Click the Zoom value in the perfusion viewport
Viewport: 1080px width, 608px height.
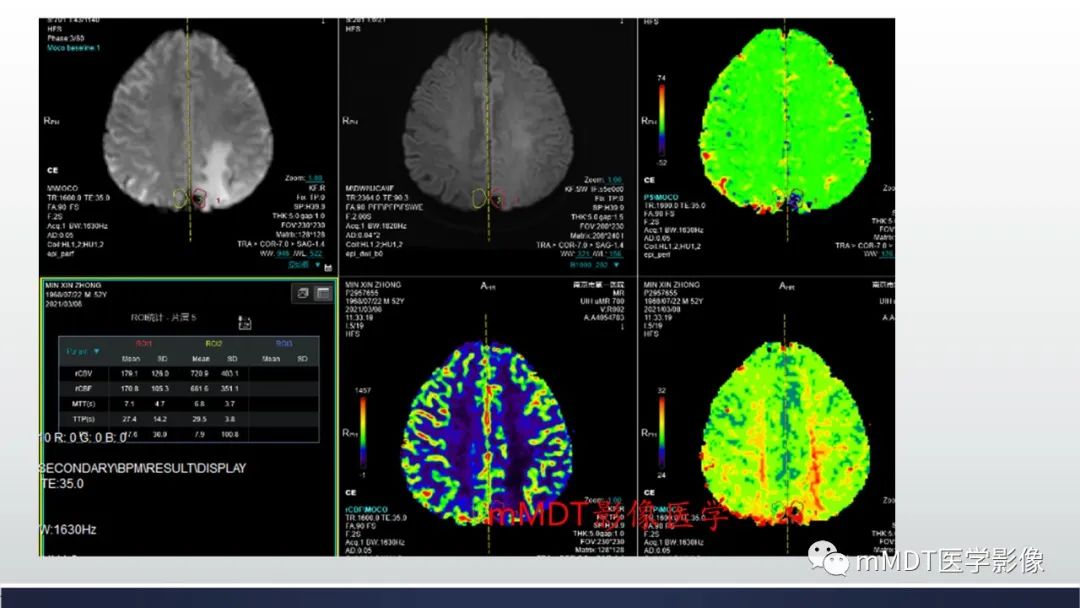point(315,178)
